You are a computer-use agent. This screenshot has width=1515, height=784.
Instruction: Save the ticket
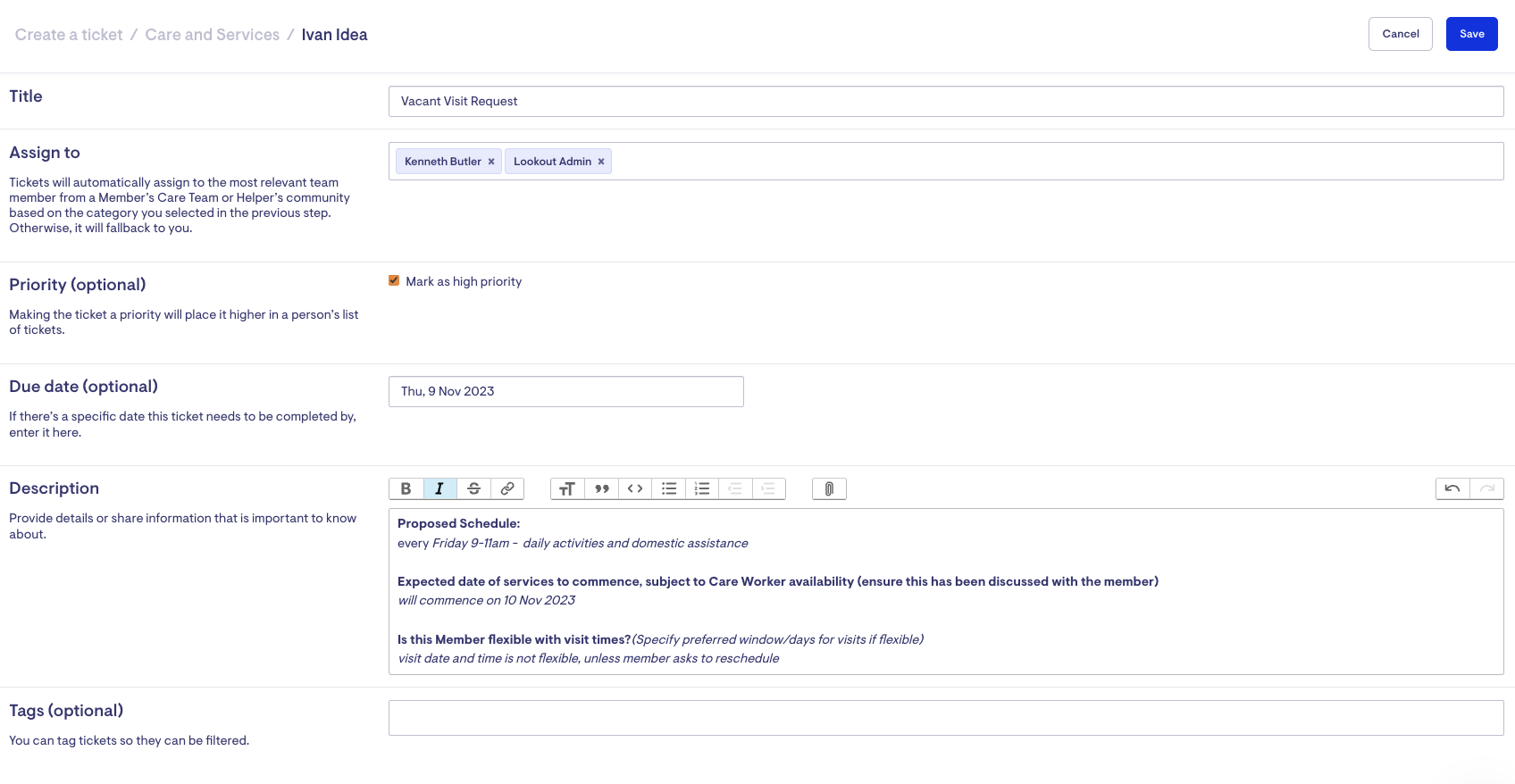[x=1471, y=34]
